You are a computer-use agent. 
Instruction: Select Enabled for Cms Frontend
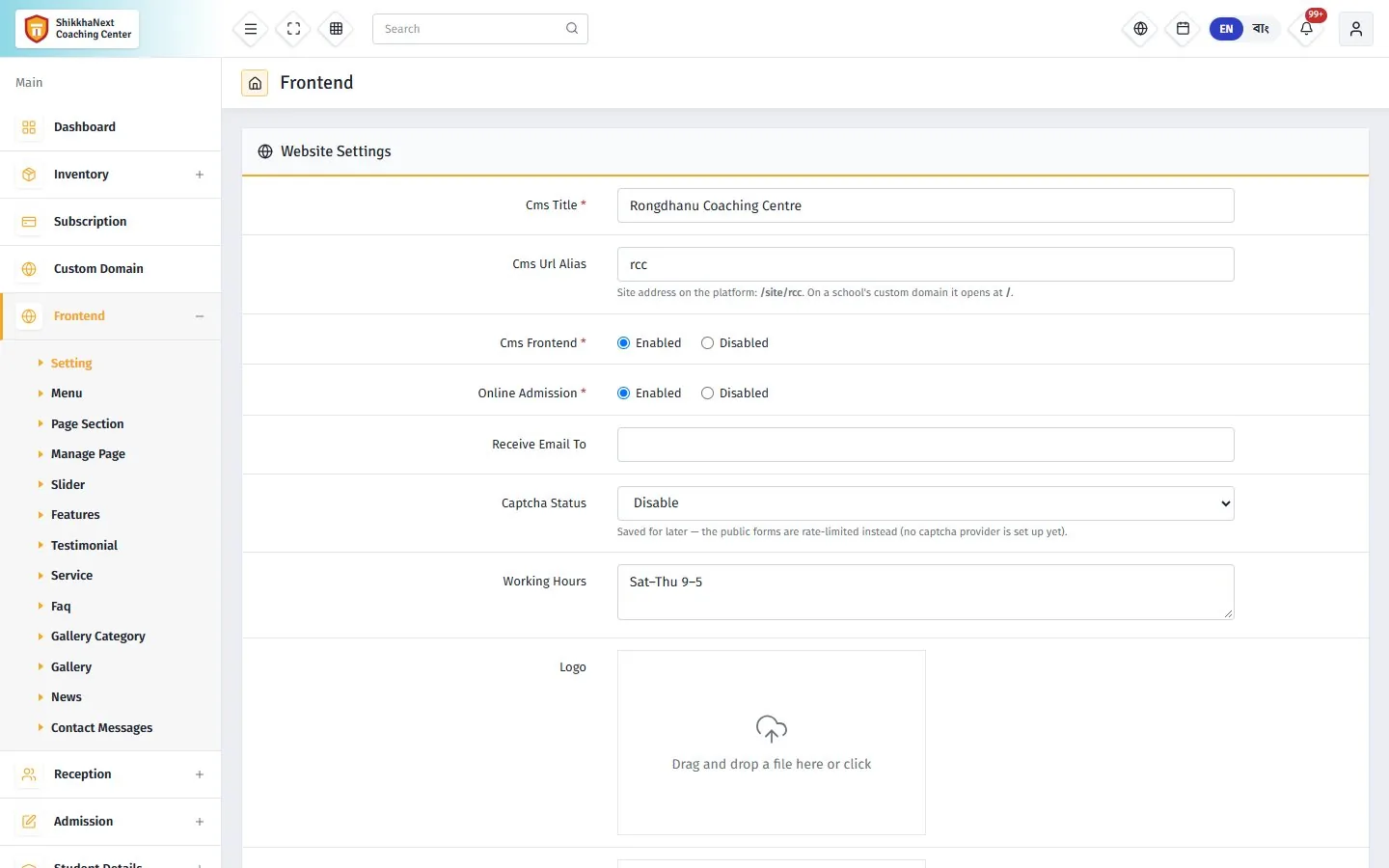[x=624, y=343]
